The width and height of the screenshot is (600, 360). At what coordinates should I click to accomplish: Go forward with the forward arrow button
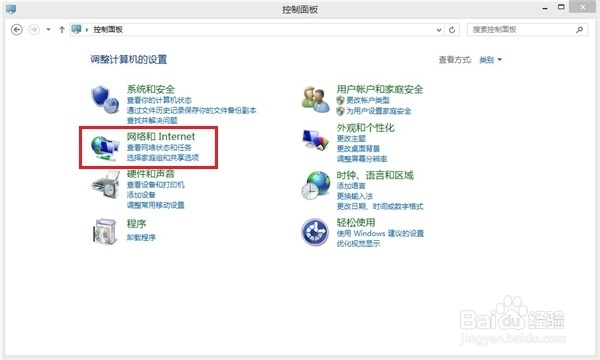[x=34, y=29]
